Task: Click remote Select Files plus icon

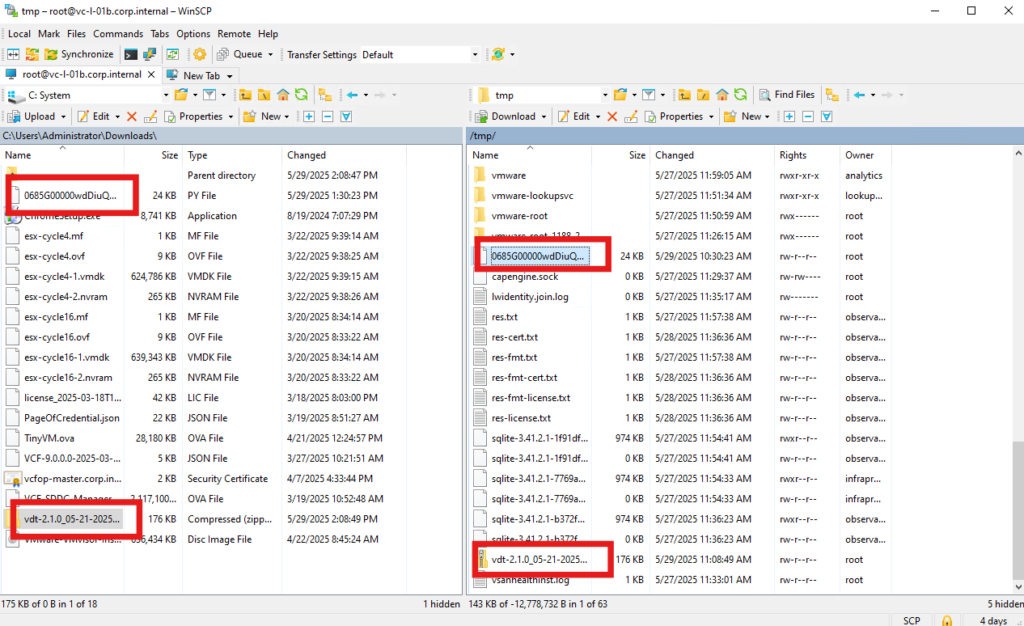Action: click(x=790, y=116)
